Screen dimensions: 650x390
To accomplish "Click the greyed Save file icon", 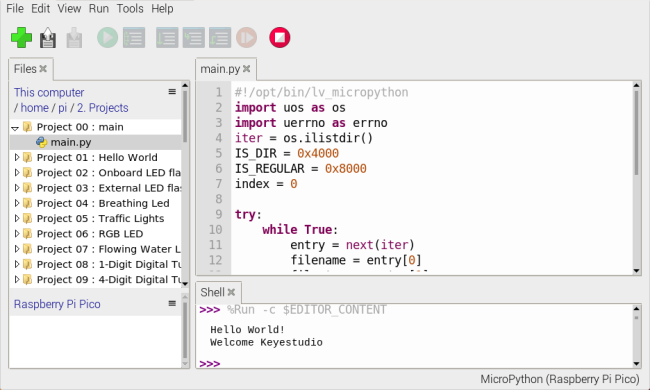I will click(74, 38).
